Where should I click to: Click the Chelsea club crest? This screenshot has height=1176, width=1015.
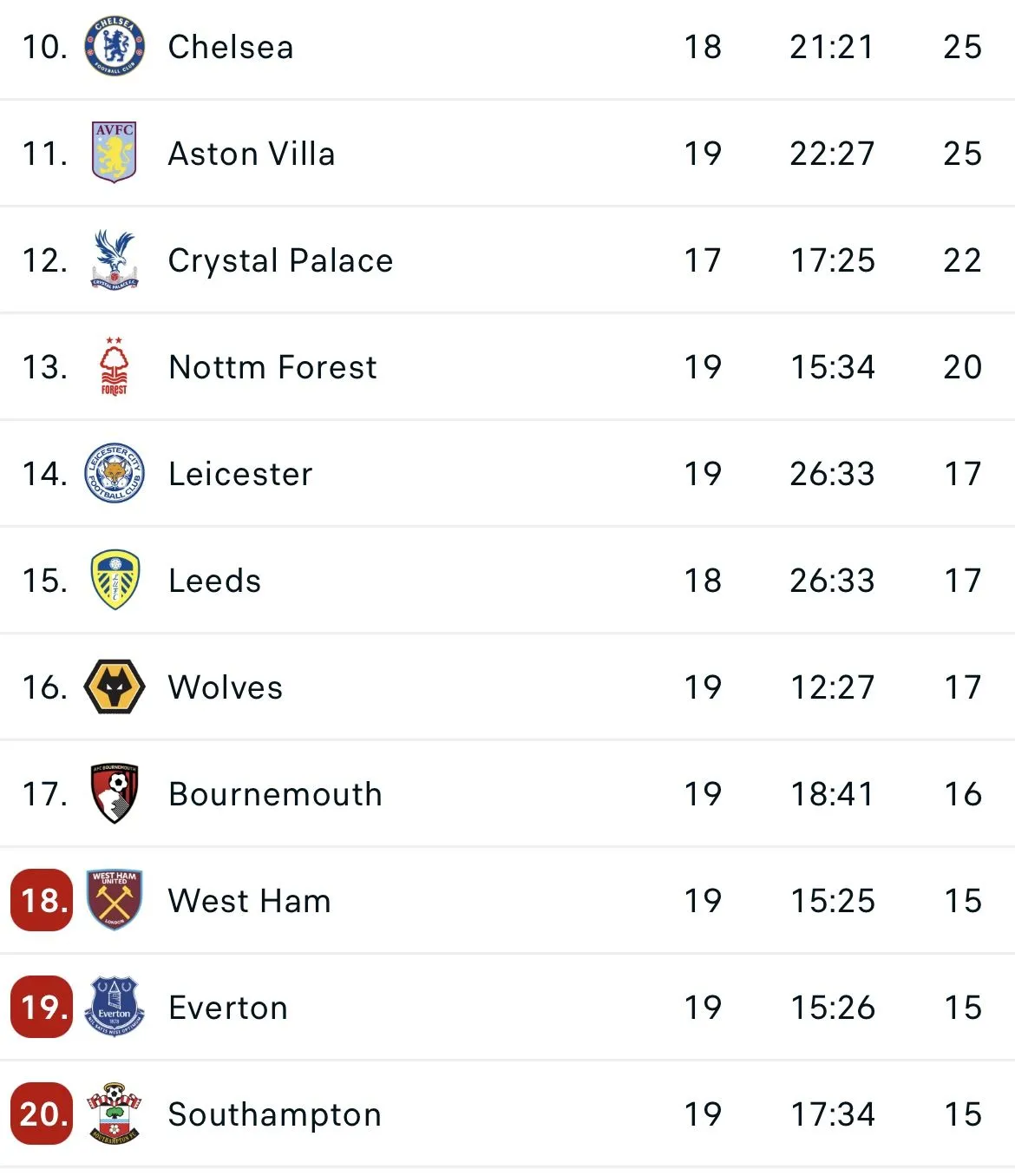pos(115,47)
